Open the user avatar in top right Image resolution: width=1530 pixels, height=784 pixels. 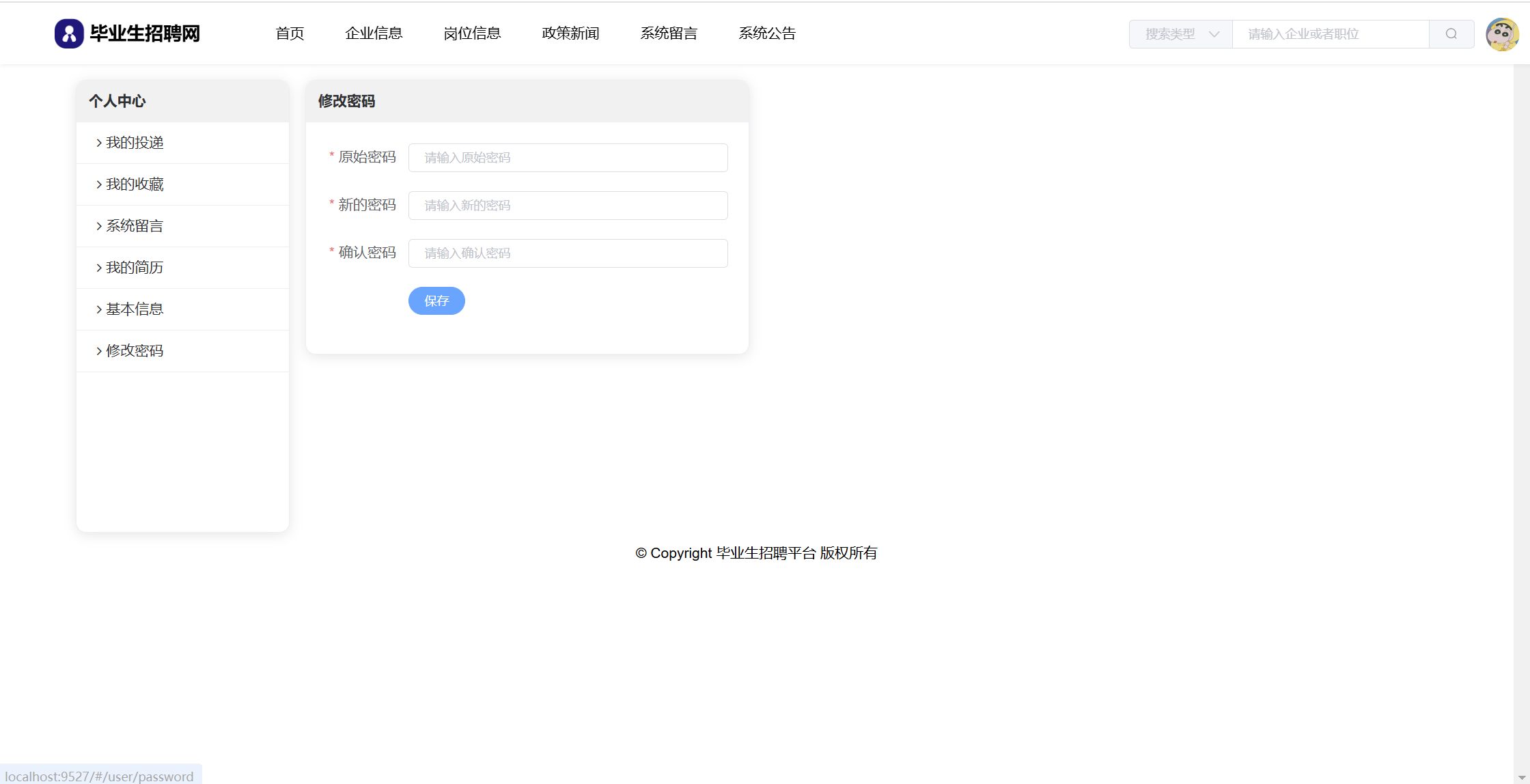click(1501, 34)
